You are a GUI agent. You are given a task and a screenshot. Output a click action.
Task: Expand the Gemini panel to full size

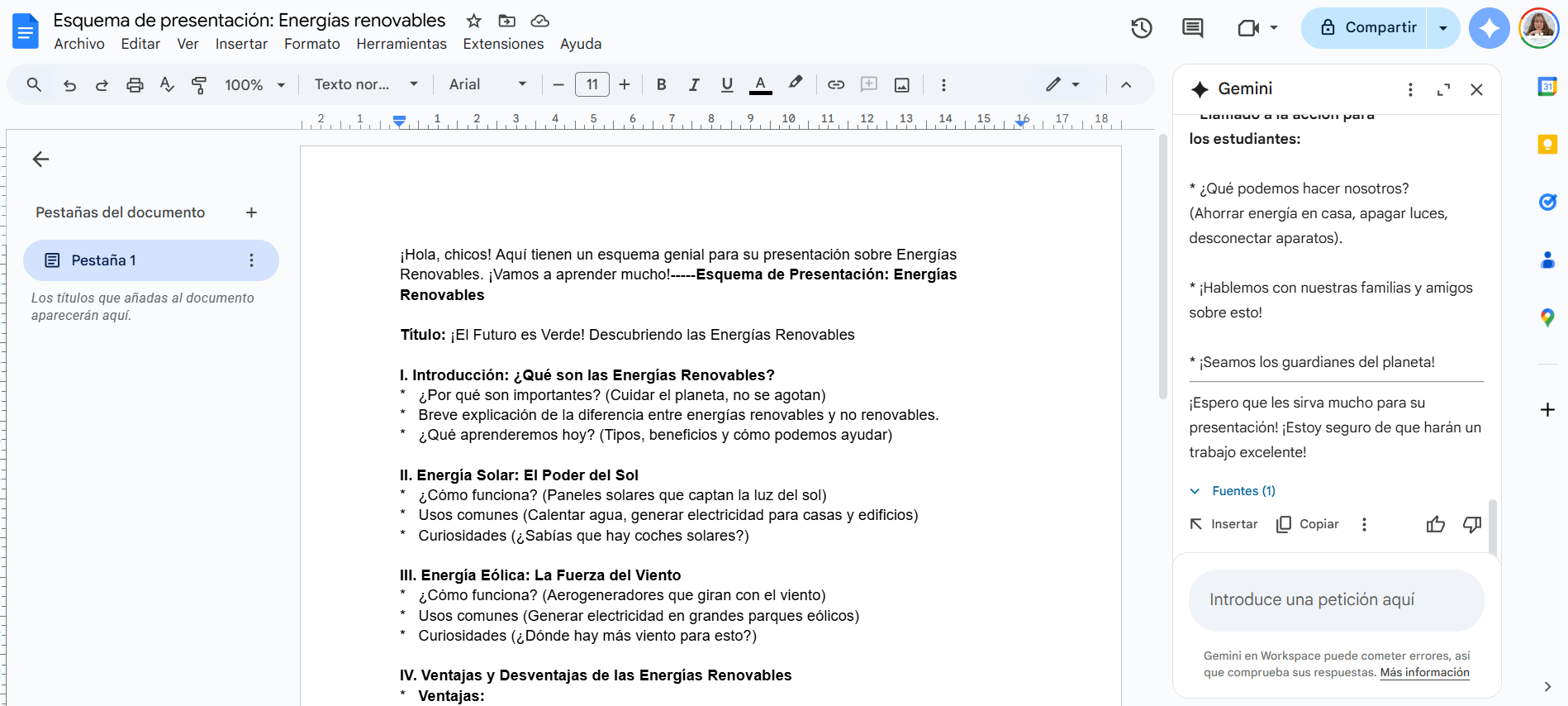pos(1443,89)
